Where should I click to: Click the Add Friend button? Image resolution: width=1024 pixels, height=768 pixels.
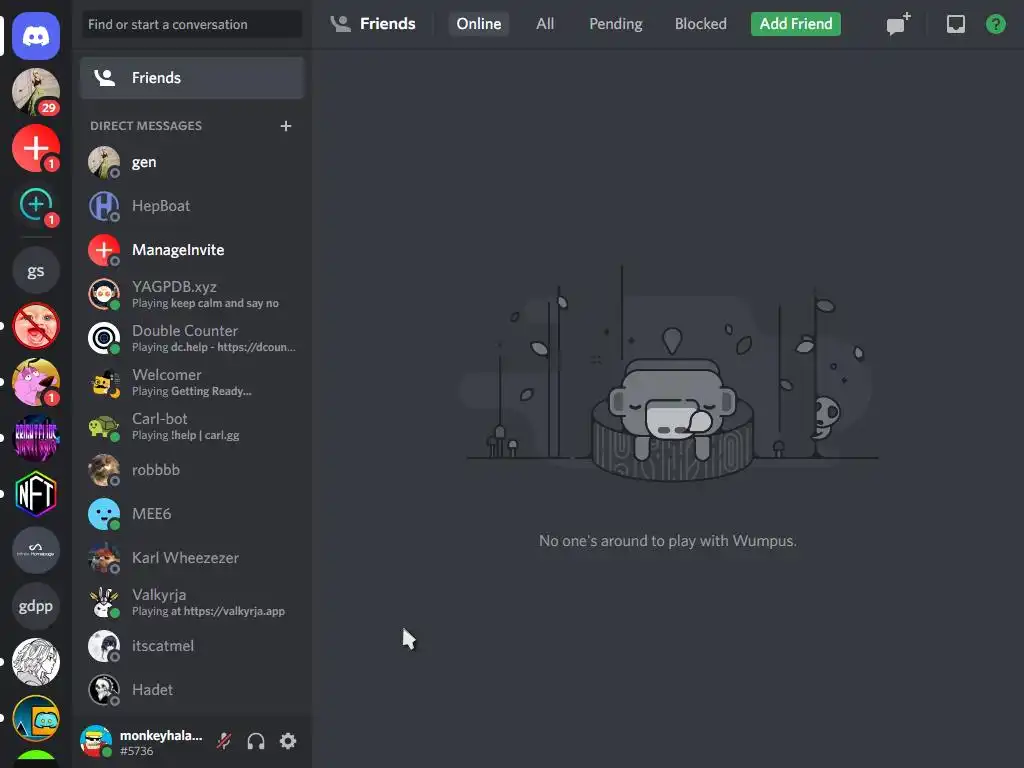pos(795,24)
